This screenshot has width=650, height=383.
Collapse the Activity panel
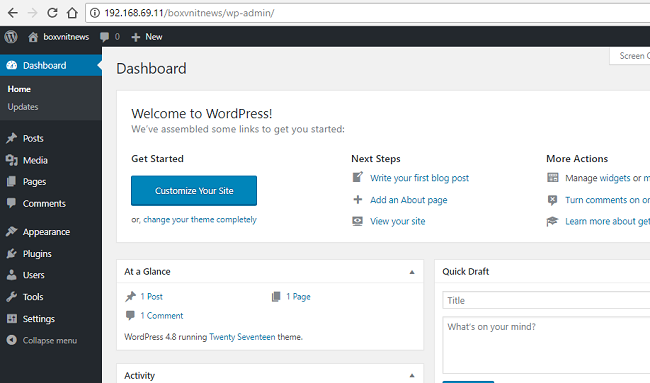412,376
